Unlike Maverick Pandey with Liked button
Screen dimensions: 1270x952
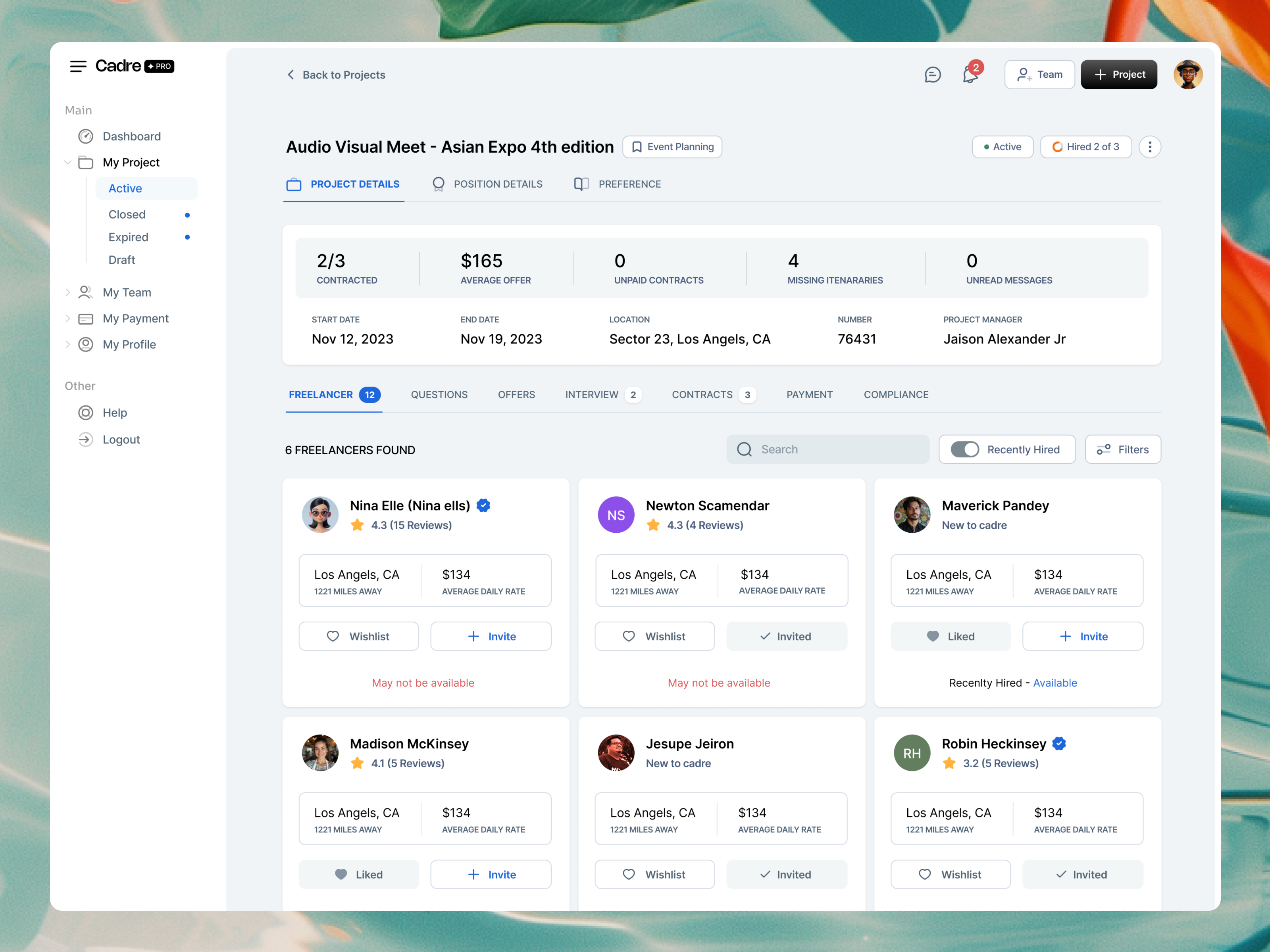951,636
